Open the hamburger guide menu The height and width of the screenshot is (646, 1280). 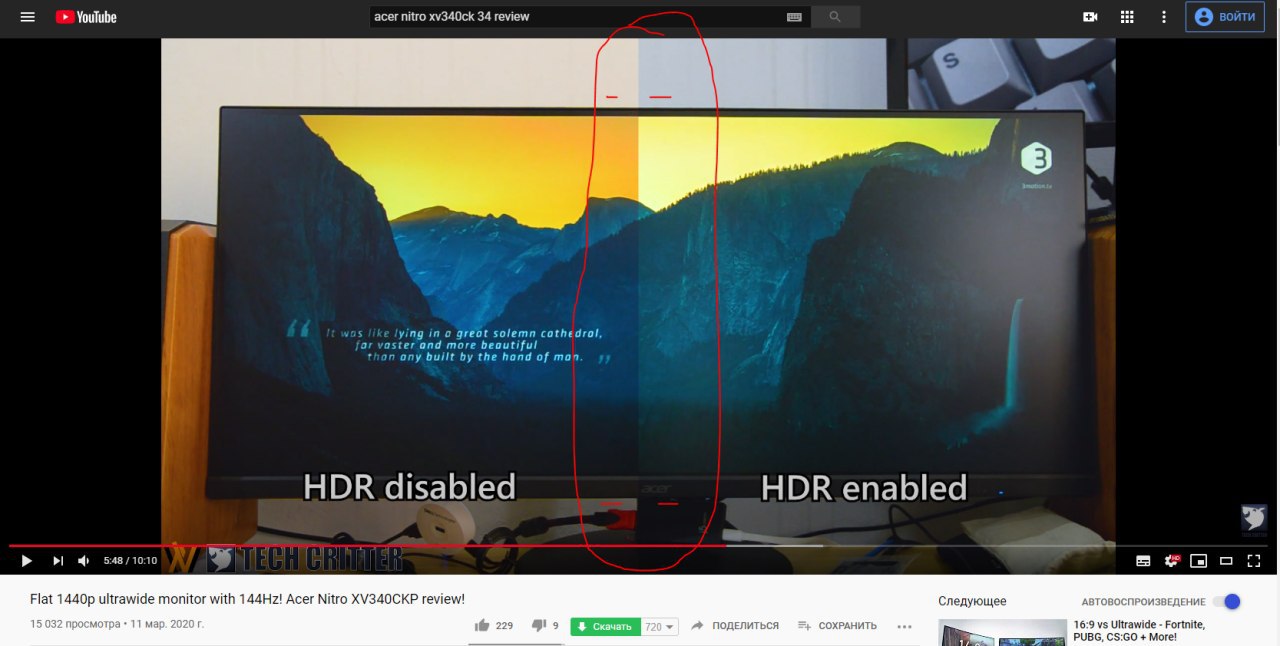click(x=28, y=17)
